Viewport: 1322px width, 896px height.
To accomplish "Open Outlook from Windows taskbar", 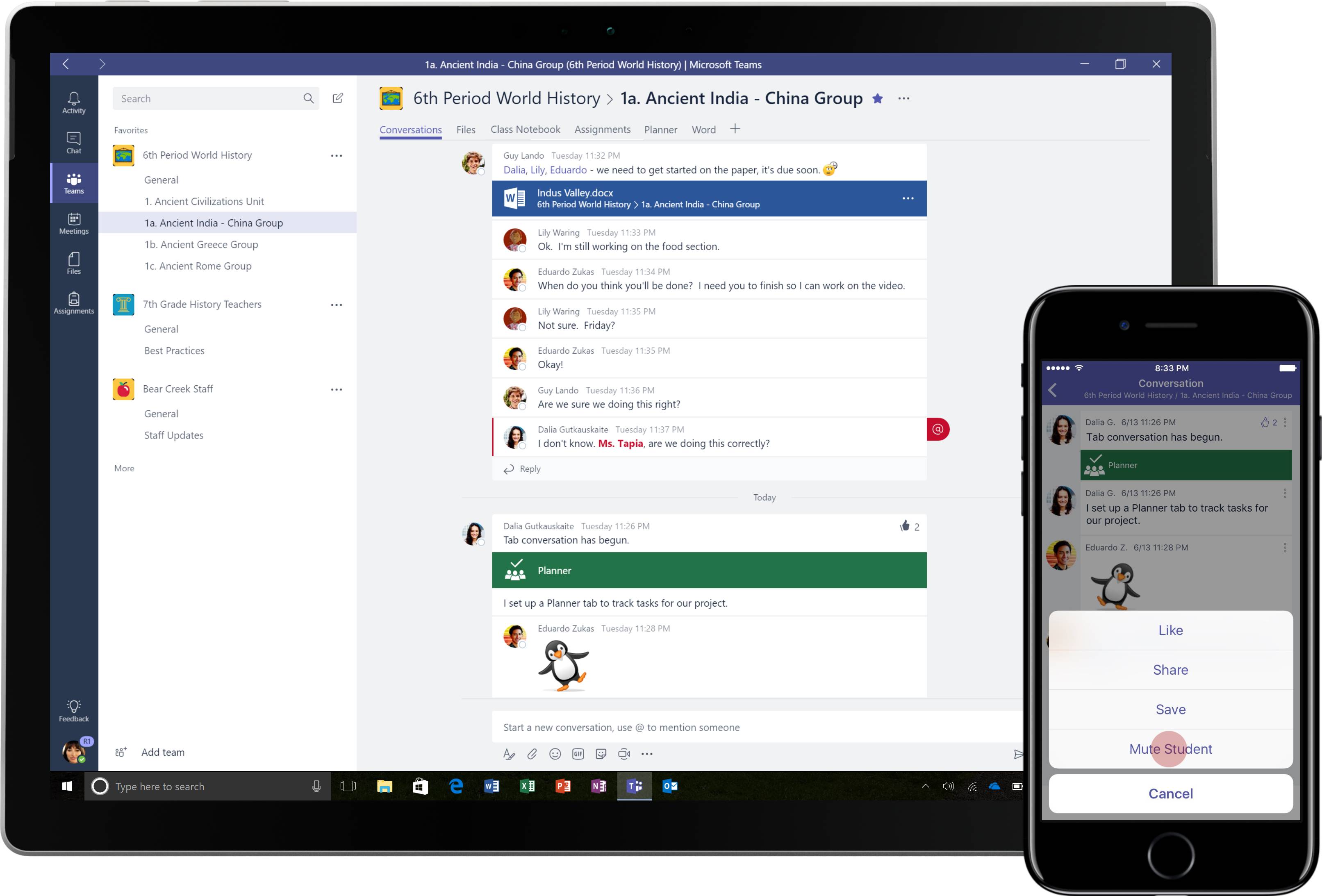I will pos(669,786).
